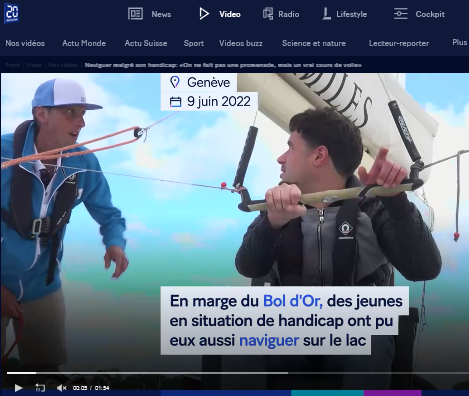Unmute the video sound
Viewport: 469px width, 396px height.
click(61, 388)
